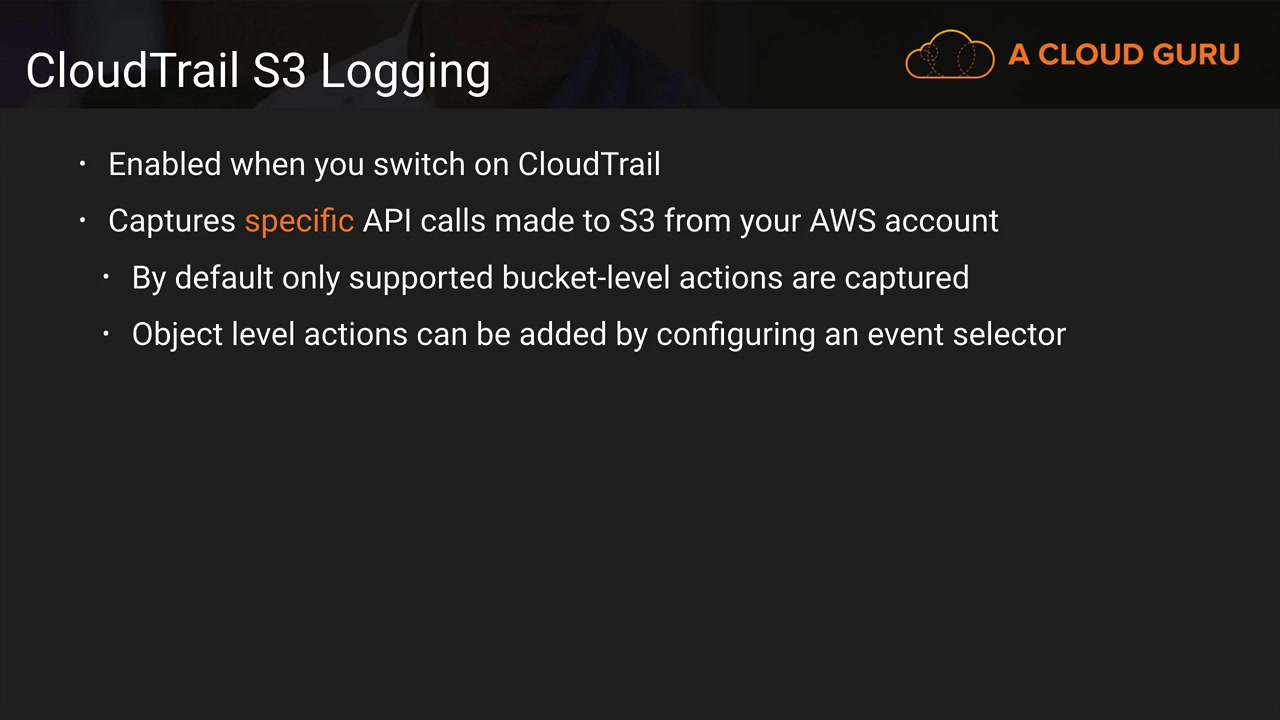Screen dimensions: 1280x720
Task: Click the bullet dot before 'Object level'
Action: (x=106, y=334)
